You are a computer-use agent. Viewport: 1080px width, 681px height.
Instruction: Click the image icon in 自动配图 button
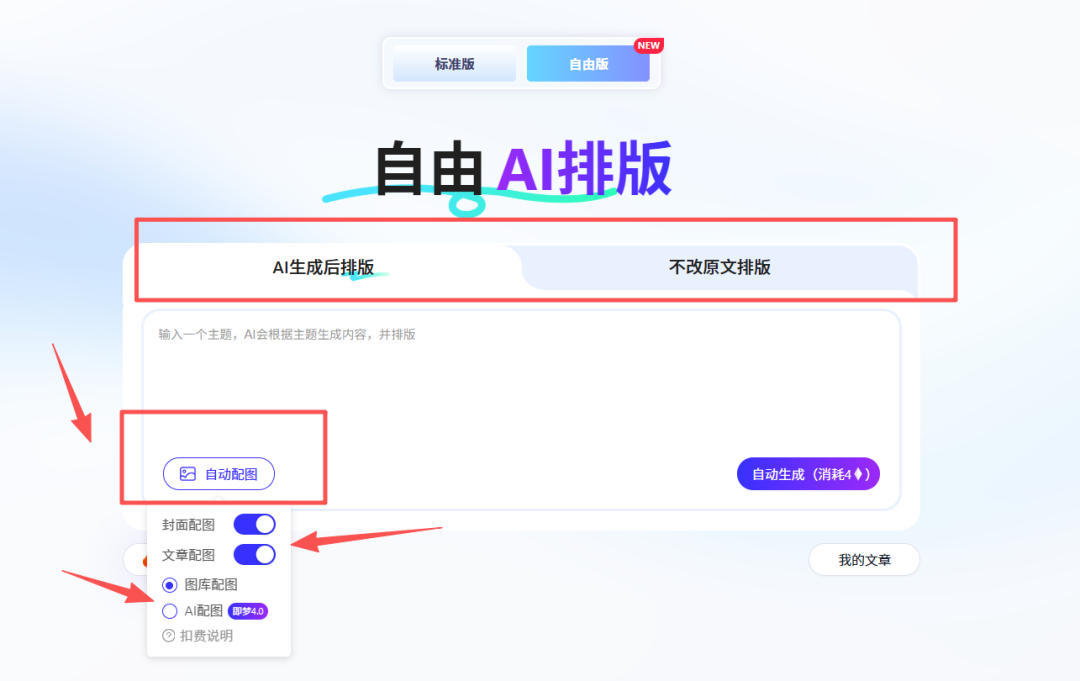187,474
